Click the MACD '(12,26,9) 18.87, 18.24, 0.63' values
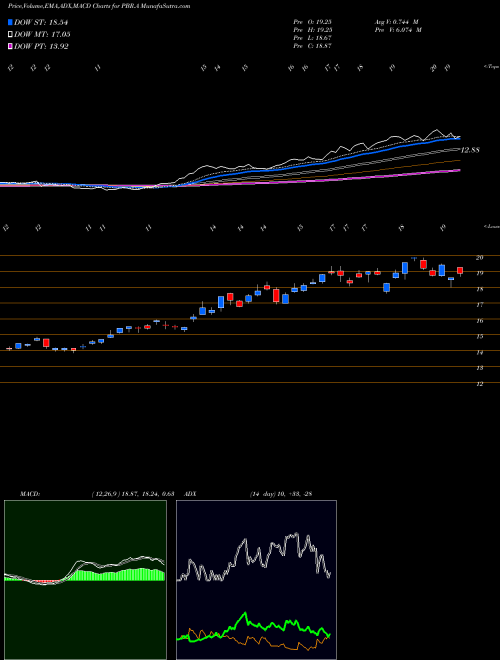 tap(133, 494)
